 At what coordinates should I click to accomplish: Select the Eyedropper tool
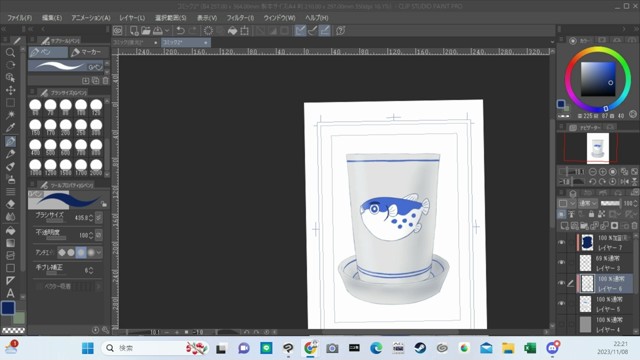coord(10,128)
